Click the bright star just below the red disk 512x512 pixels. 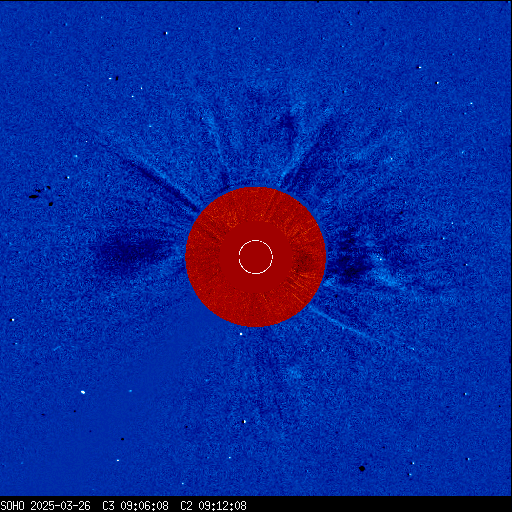click(241, 334)
